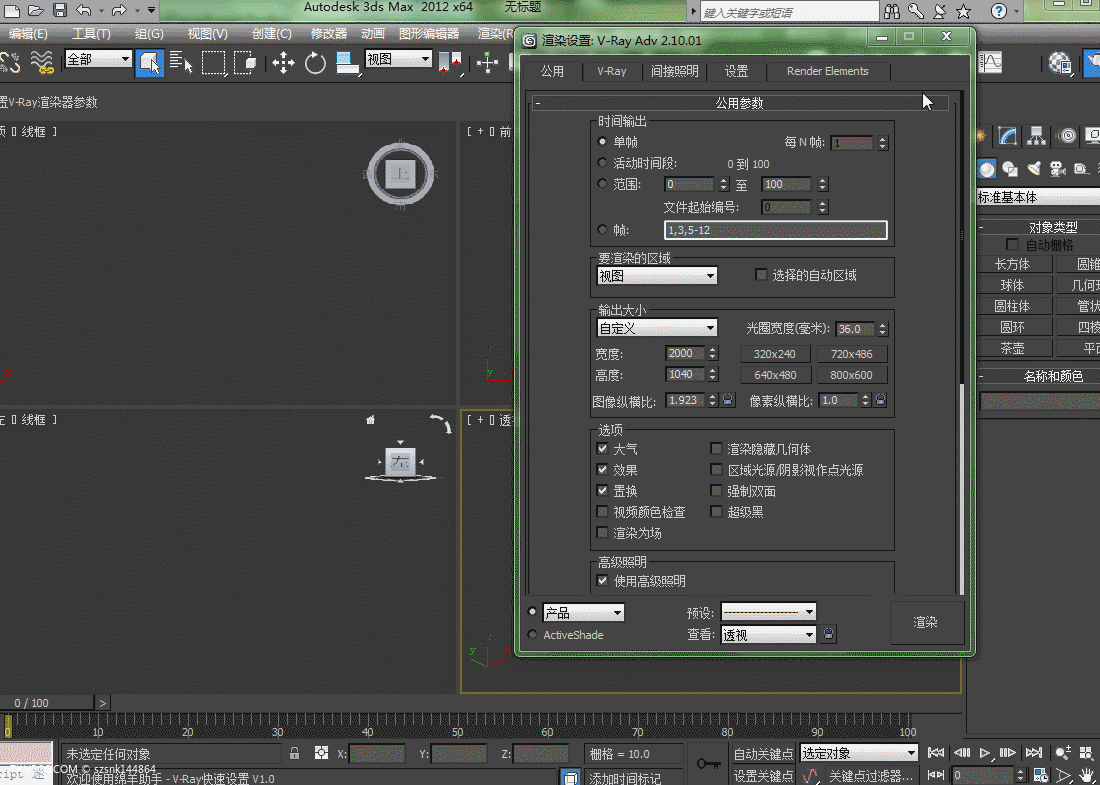Switch to the 间接照明 tab
The height and width of the screenshot is (785, 1100).
tap(675, 71)
